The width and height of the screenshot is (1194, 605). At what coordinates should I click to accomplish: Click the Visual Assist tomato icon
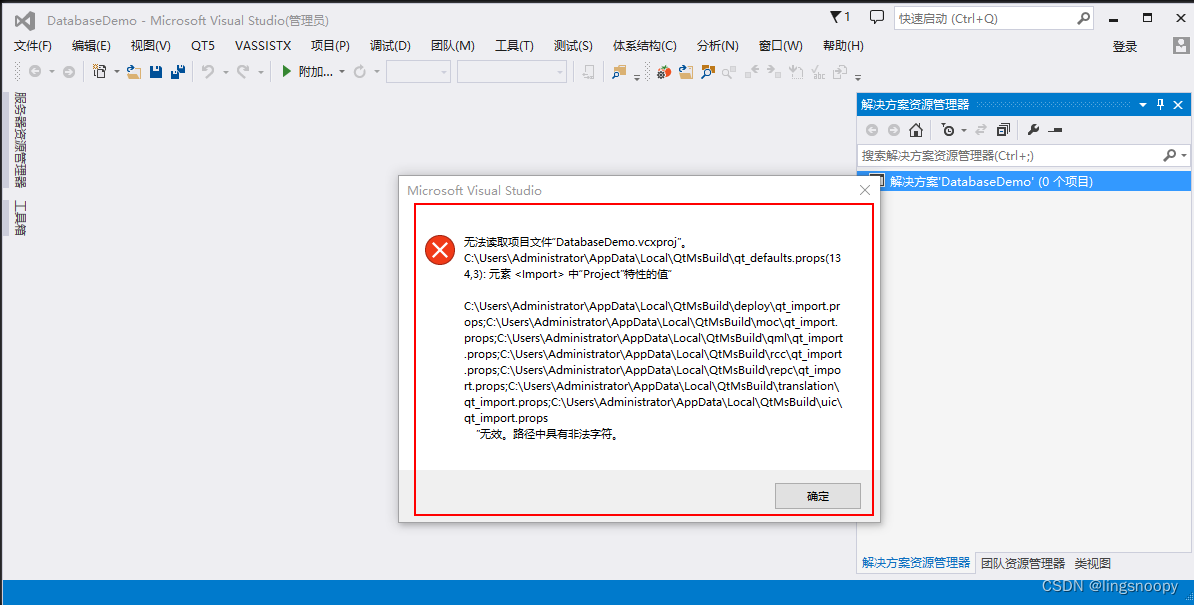[664, 72]
